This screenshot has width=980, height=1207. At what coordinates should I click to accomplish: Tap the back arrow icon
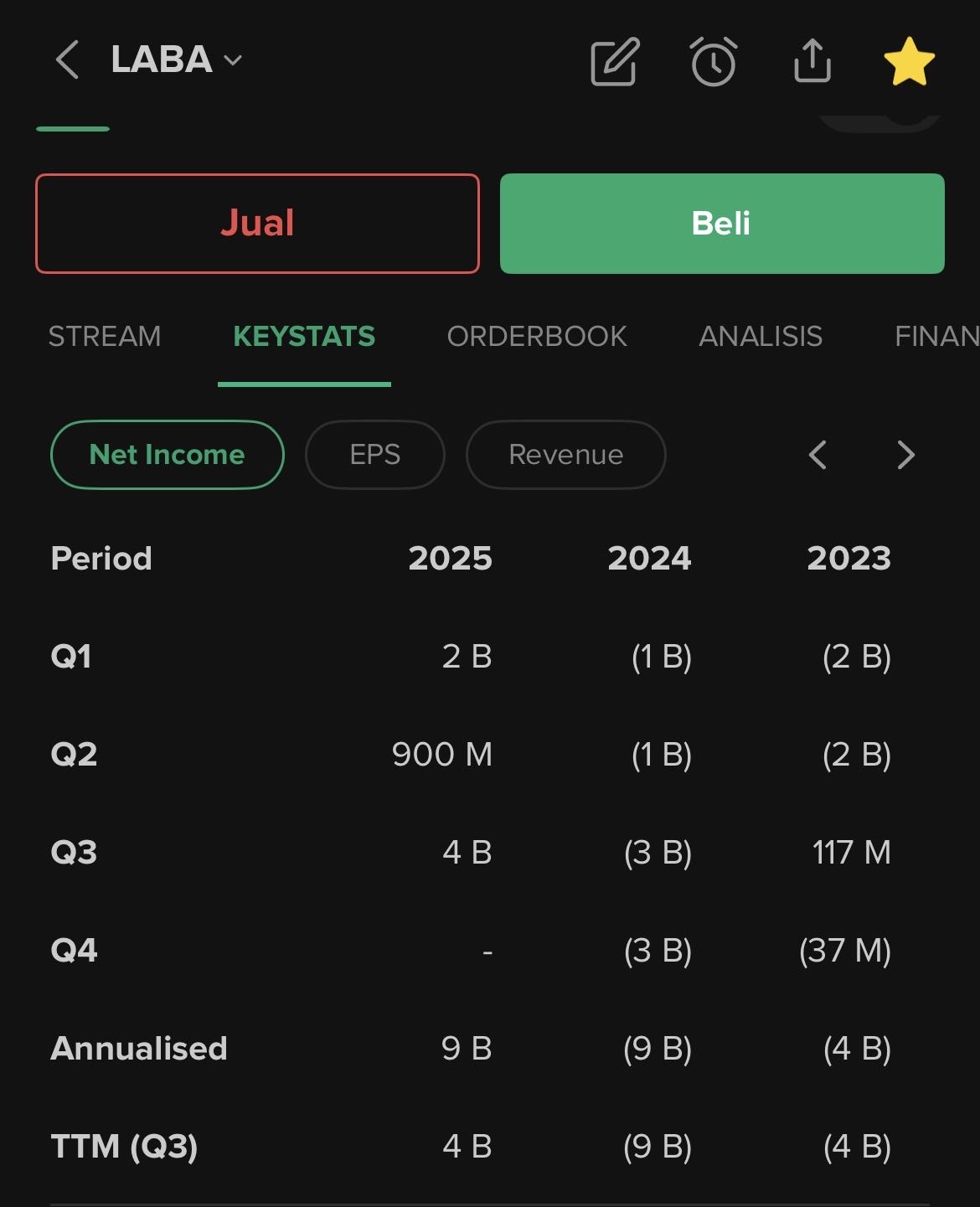(x=67, y=60)
